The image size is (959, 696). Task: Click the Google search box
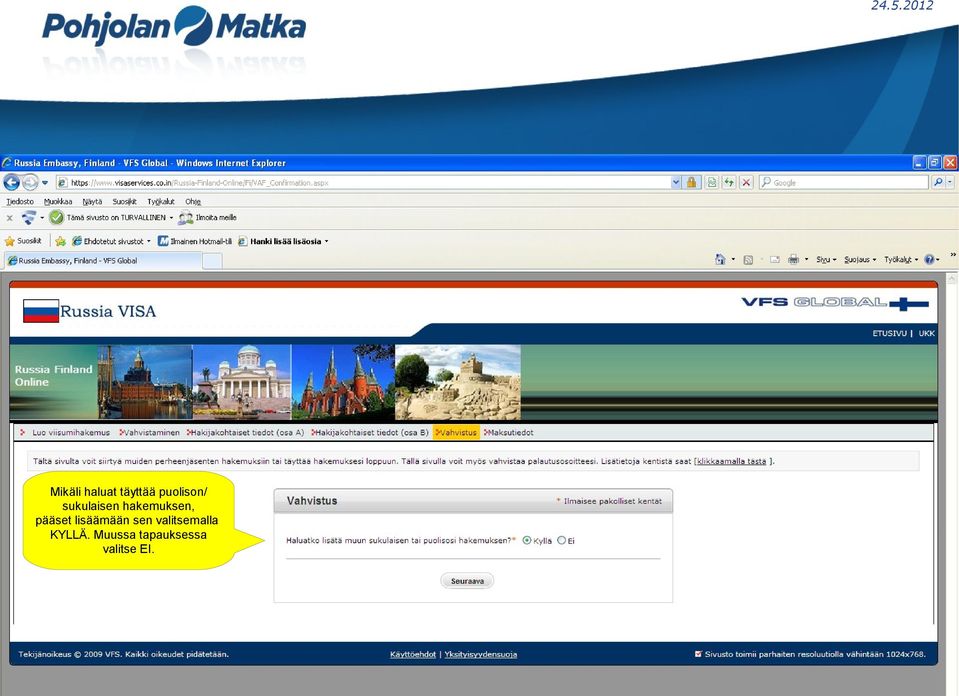844,182
